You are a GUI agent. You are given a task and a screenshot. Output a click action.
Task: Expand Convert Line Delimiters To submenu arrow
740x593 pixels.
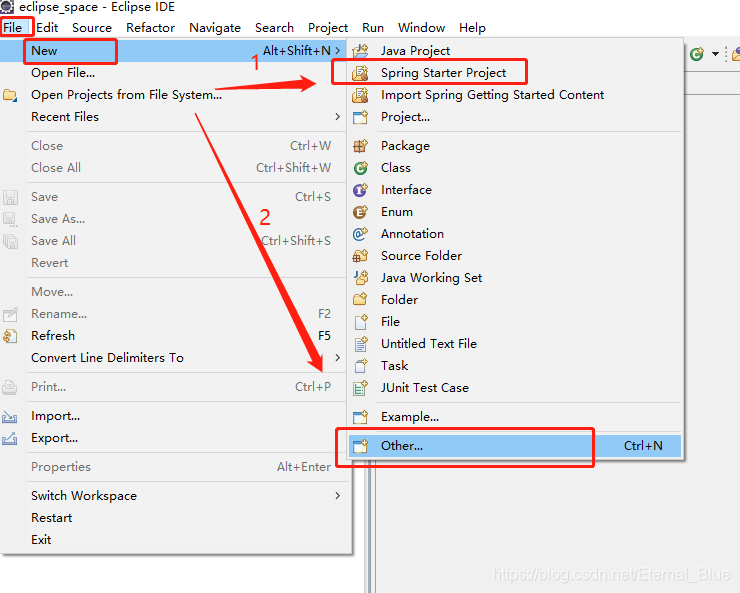coord(337,358)
